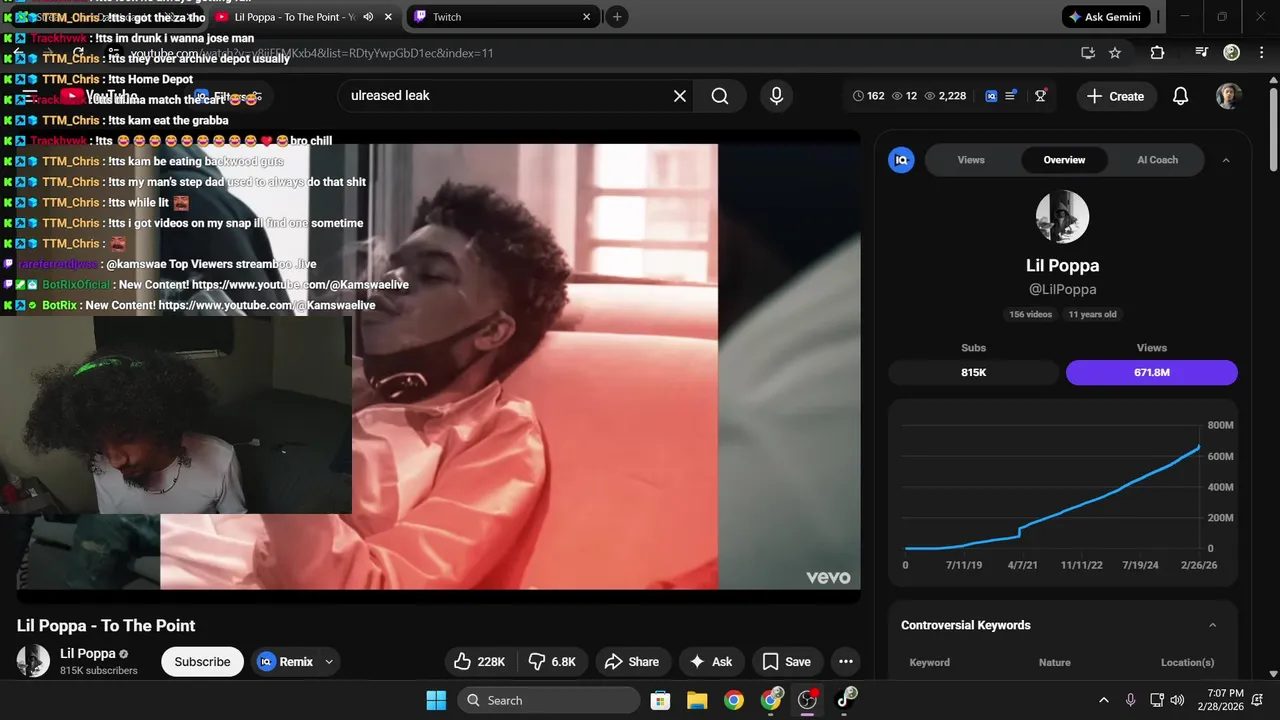Open TikTok taskbar icon

coord(845,700)
